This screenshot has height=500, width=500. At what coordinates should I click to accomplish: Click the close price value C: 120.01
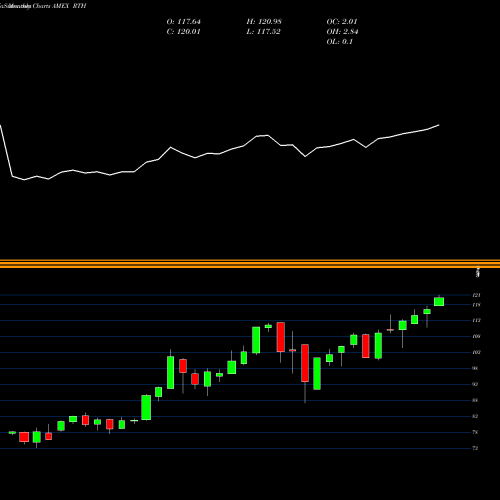pyautogui.click(x=183, y=32)
